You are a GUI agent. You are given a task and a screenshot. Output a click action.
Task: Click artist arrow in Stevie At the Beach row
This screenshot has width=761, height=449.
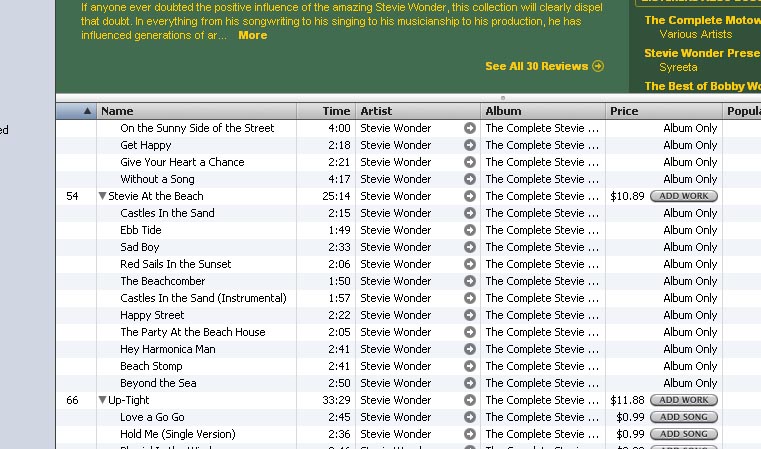(469, 196)
